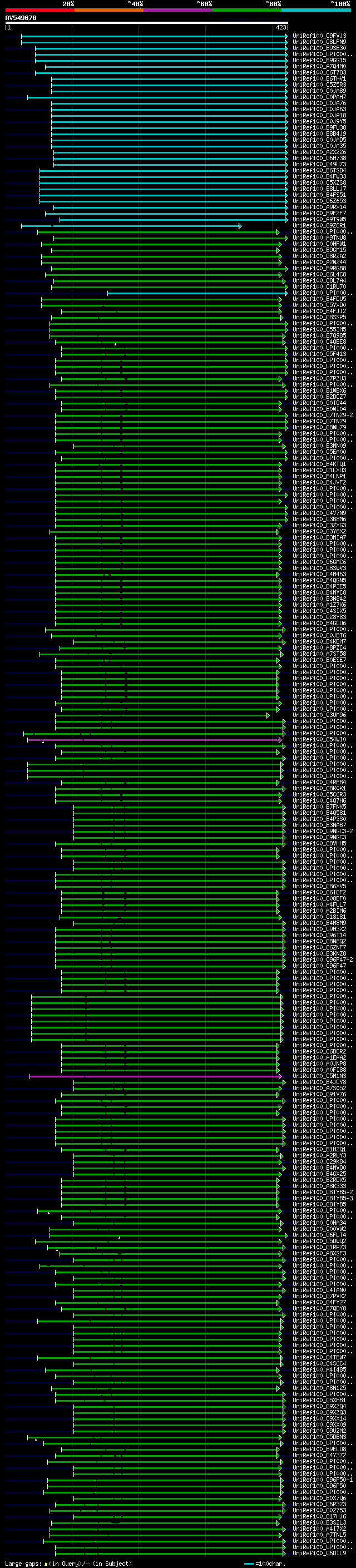Select the UniRef100_Q9NGC3-2 isoform label
The height and width of the screenshot is (1568, 356).
pos(323,831)
